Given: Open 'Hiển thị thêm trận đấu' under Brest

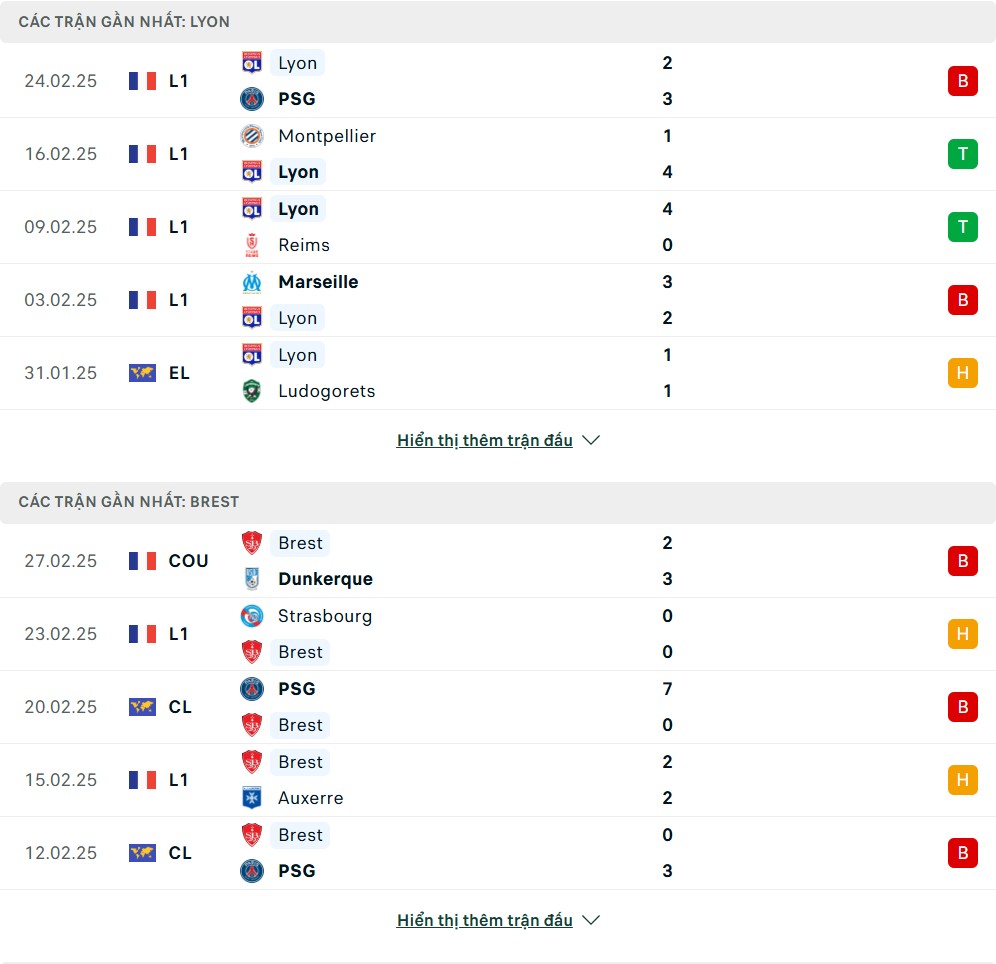Looking at the screenshot, I should coord(485,920).
